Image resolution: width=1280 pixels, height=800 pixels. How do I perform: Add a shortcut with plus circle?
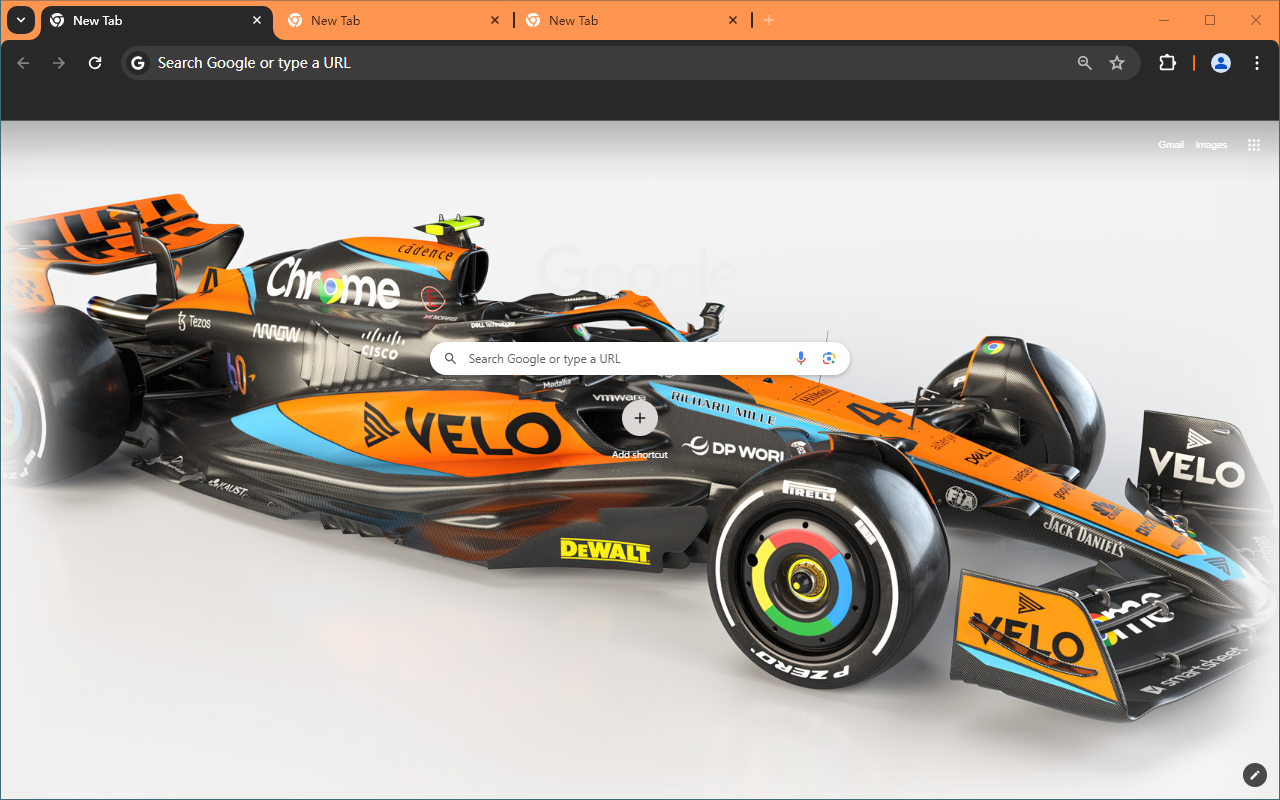640,418
